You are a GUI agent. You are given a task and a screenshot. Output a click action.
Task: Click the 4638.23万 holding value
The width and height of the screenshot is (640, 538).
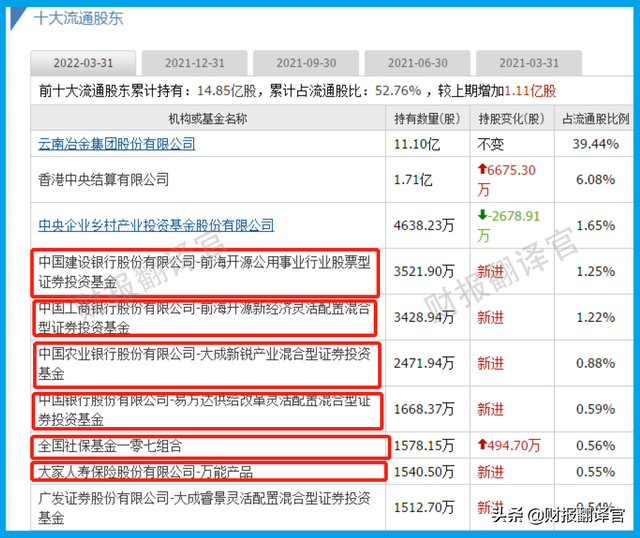(x=424, y=225)
